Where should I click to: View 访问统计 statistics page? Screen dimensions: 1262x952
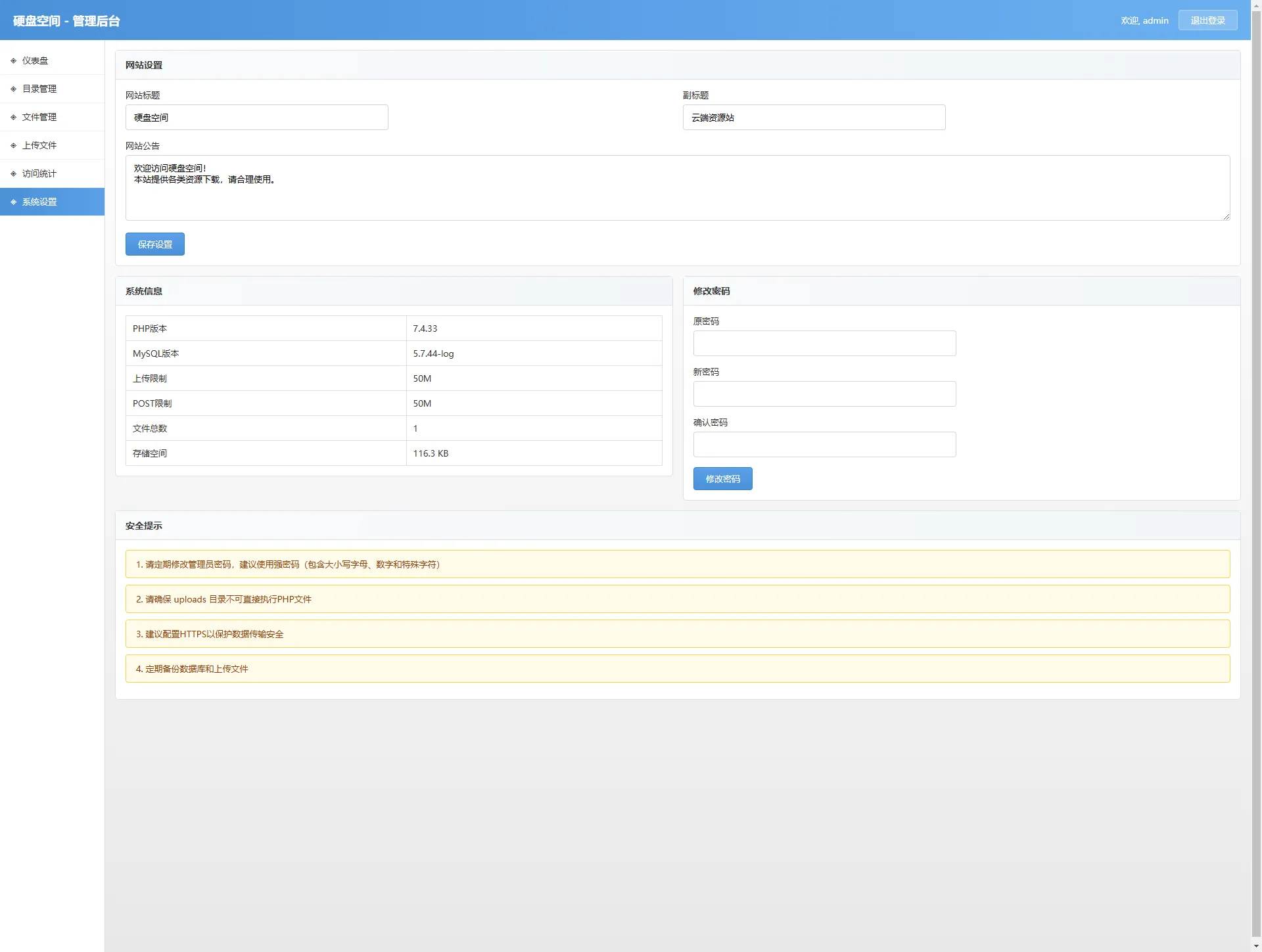[x=39, y=173]
